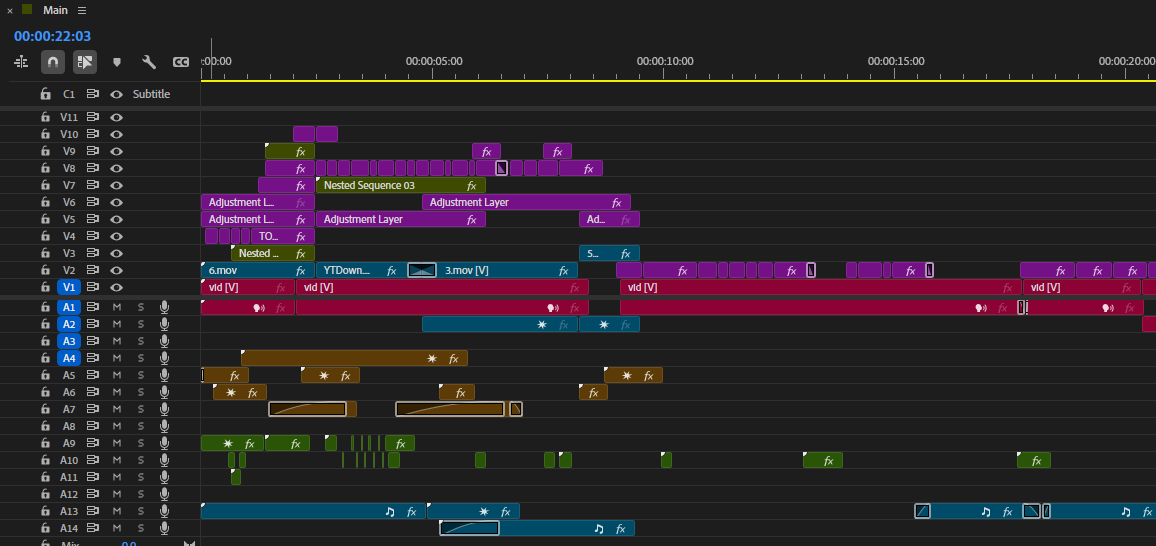Select Adjustment Layer clip on V5 after Nested
The image size is (1156, 546).
[x=400, y=219]
